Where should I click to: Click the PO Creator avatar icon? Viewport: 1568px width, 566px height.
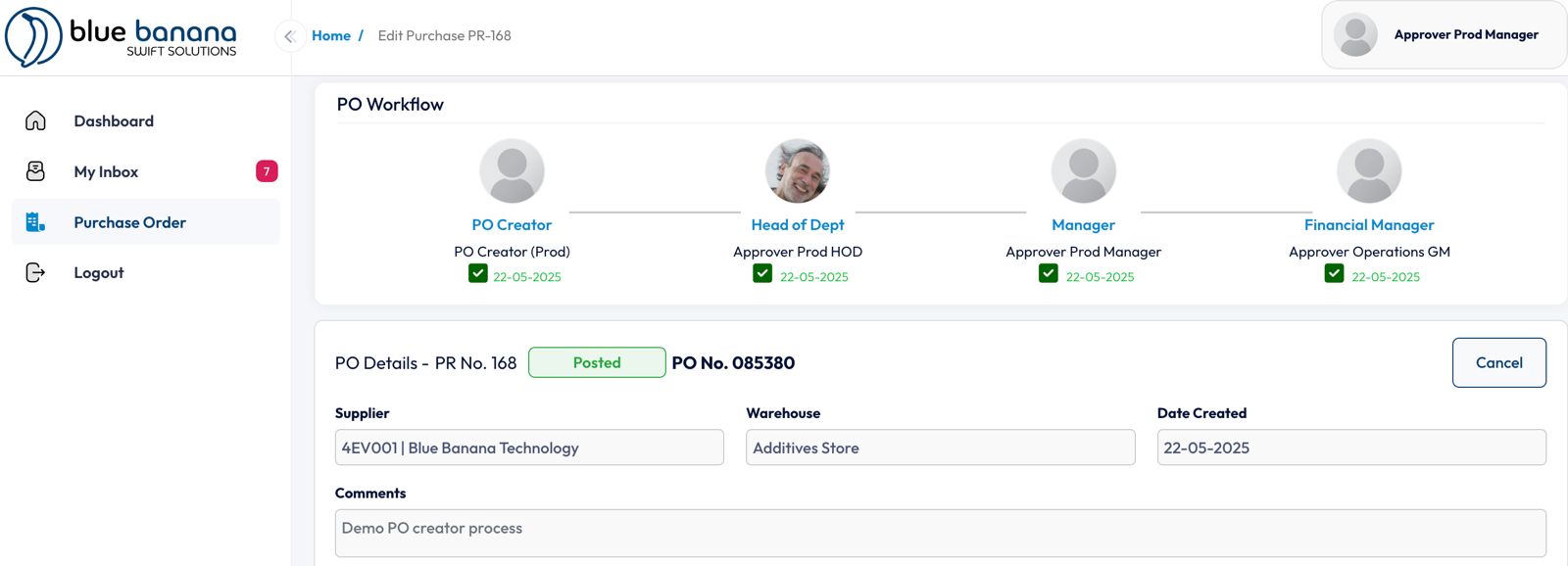click(x=512, y=170)
